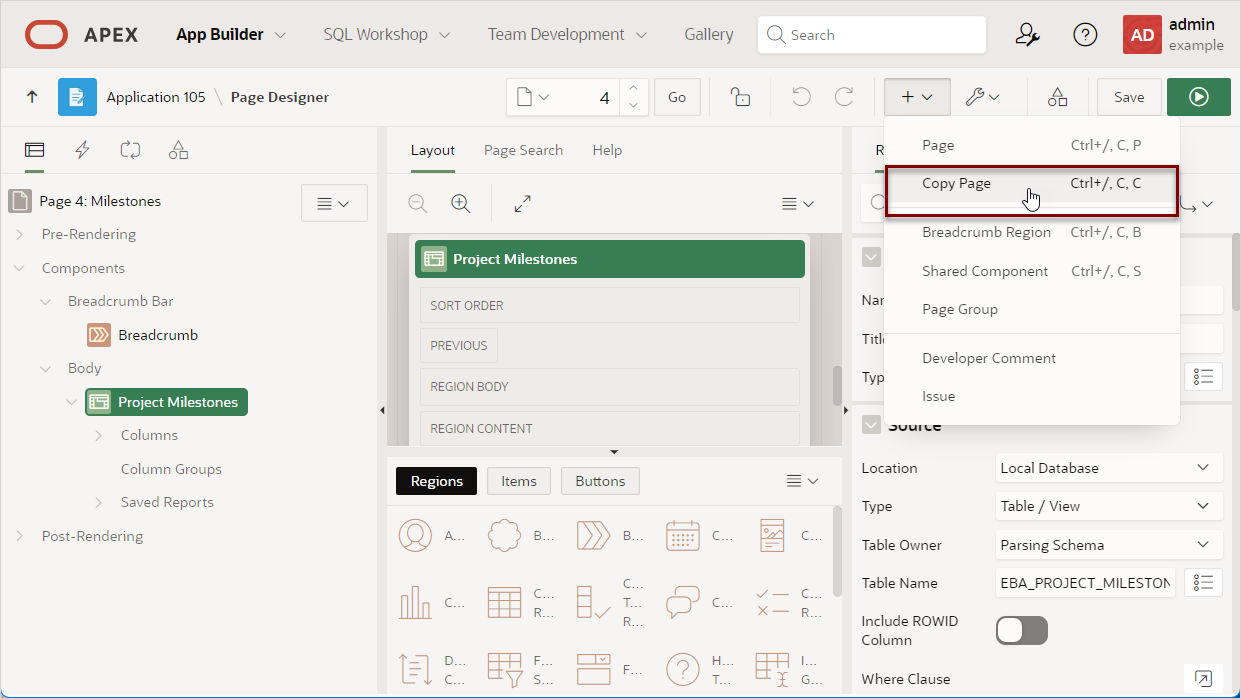Collapse the Source section checkbox arrow

click(871, 424)
